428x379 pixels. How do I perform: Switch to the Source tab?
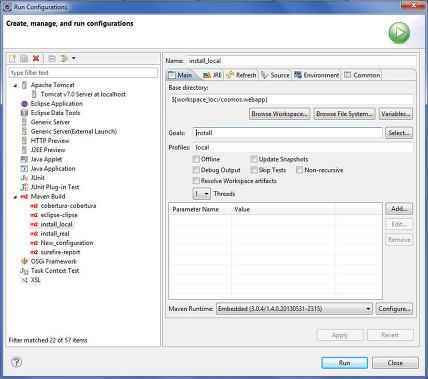click(276, 75)
